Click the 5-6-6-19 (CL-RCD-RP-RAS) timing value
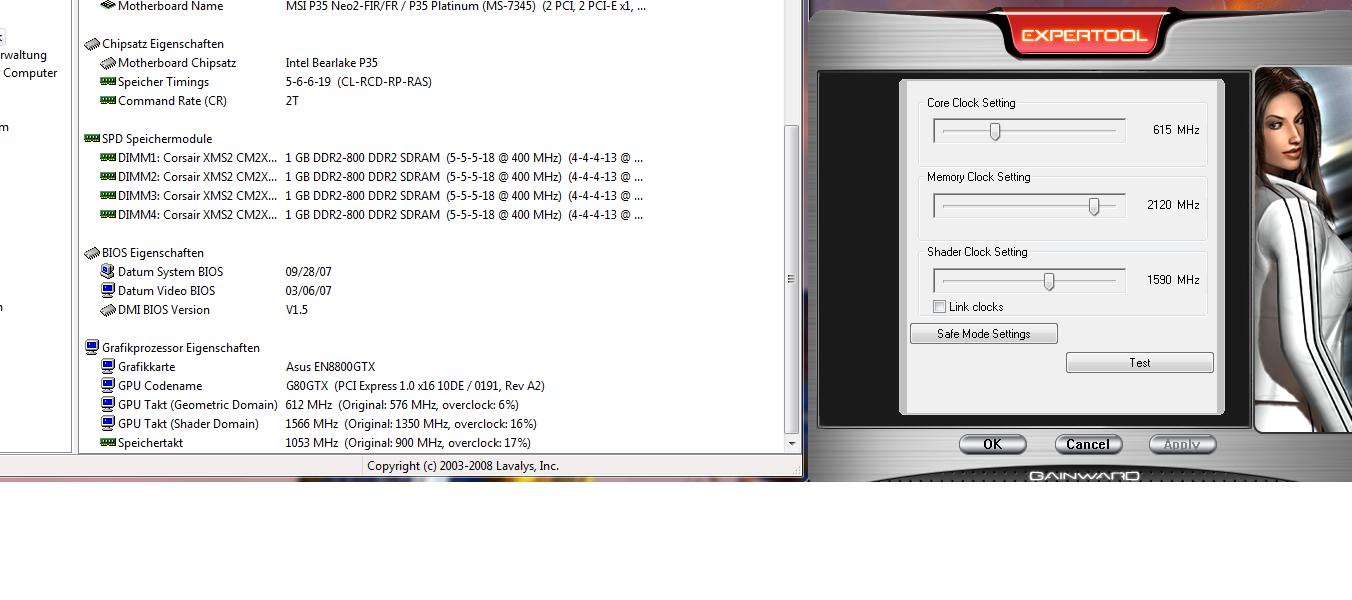This screenshot has height=600, width=1352. point(358,82)
